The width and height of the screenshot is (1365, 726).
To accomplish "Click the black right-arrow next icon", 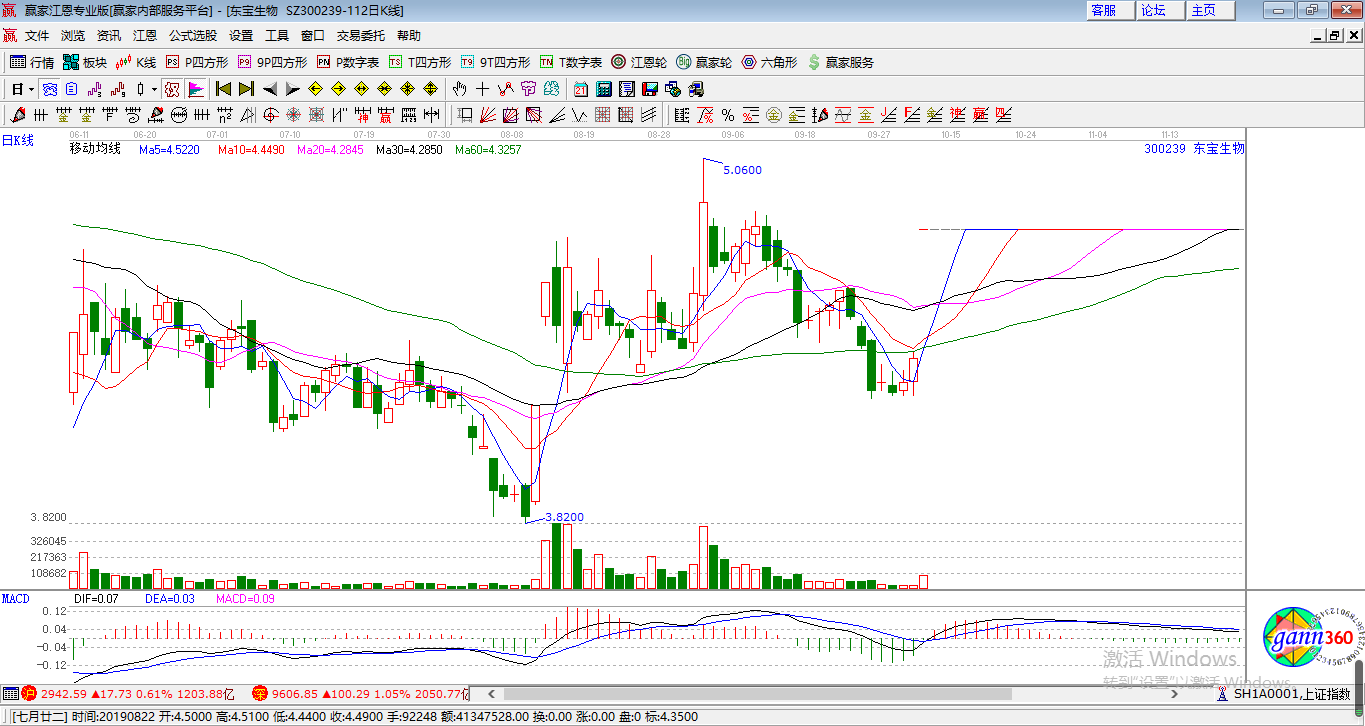I will tap(292, 89).
